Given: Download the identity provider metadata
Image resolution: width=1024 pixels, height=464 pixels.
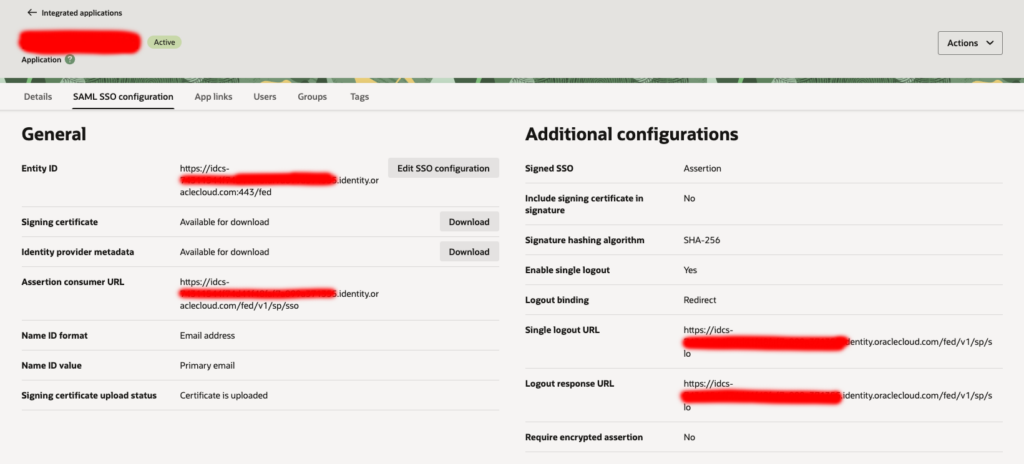Looking at the screenshot, I should click(x=469, y=252).
